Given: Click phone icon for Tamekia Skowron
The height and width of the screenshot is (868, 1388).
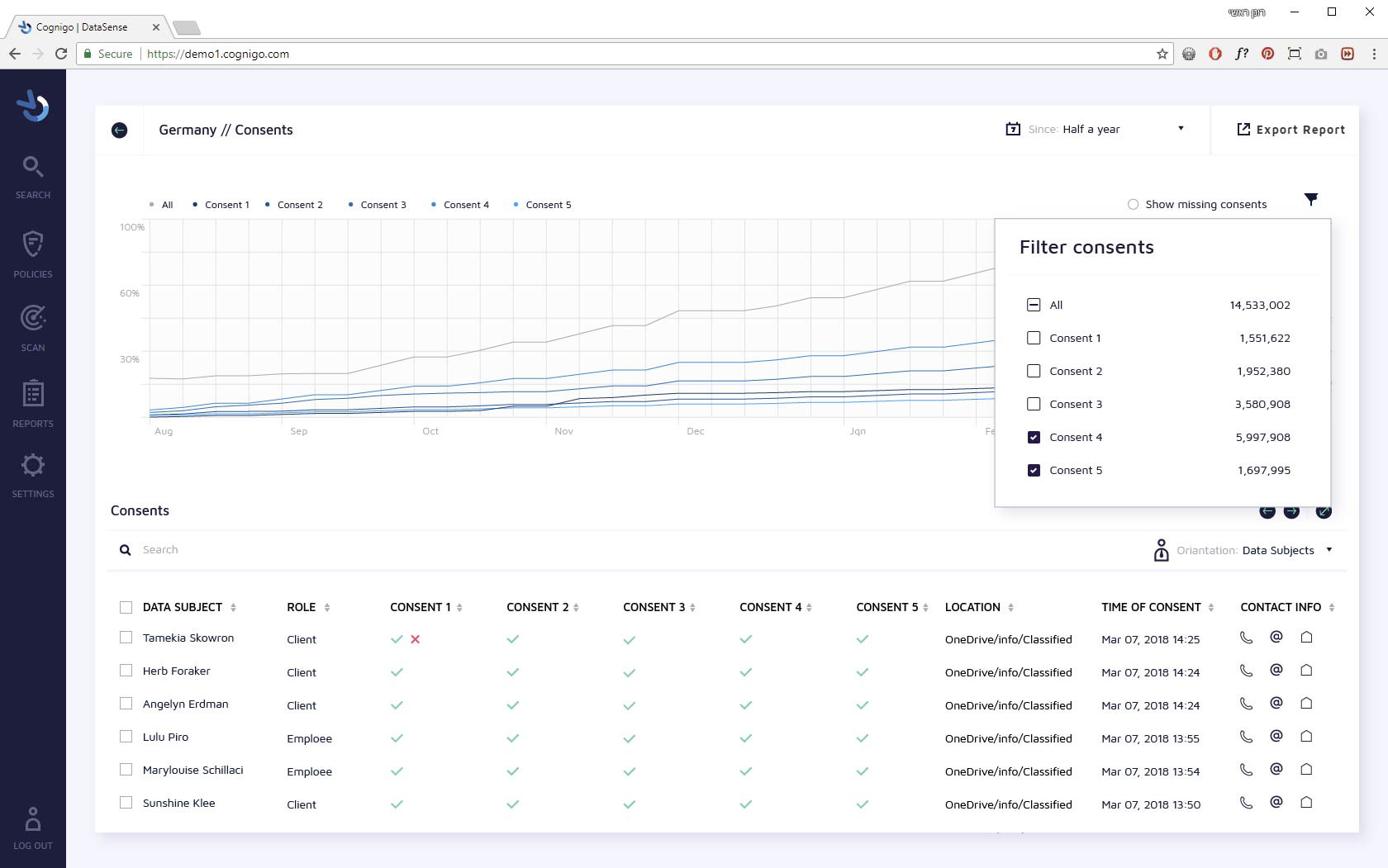Looking at the screenshot, I should click(1247, 638).
